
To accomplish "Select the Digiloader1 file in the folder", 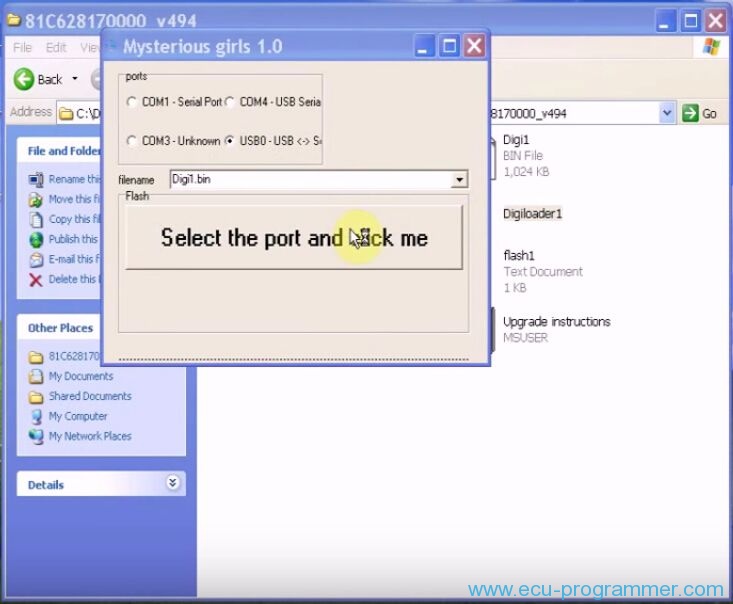I will point(532,213).
